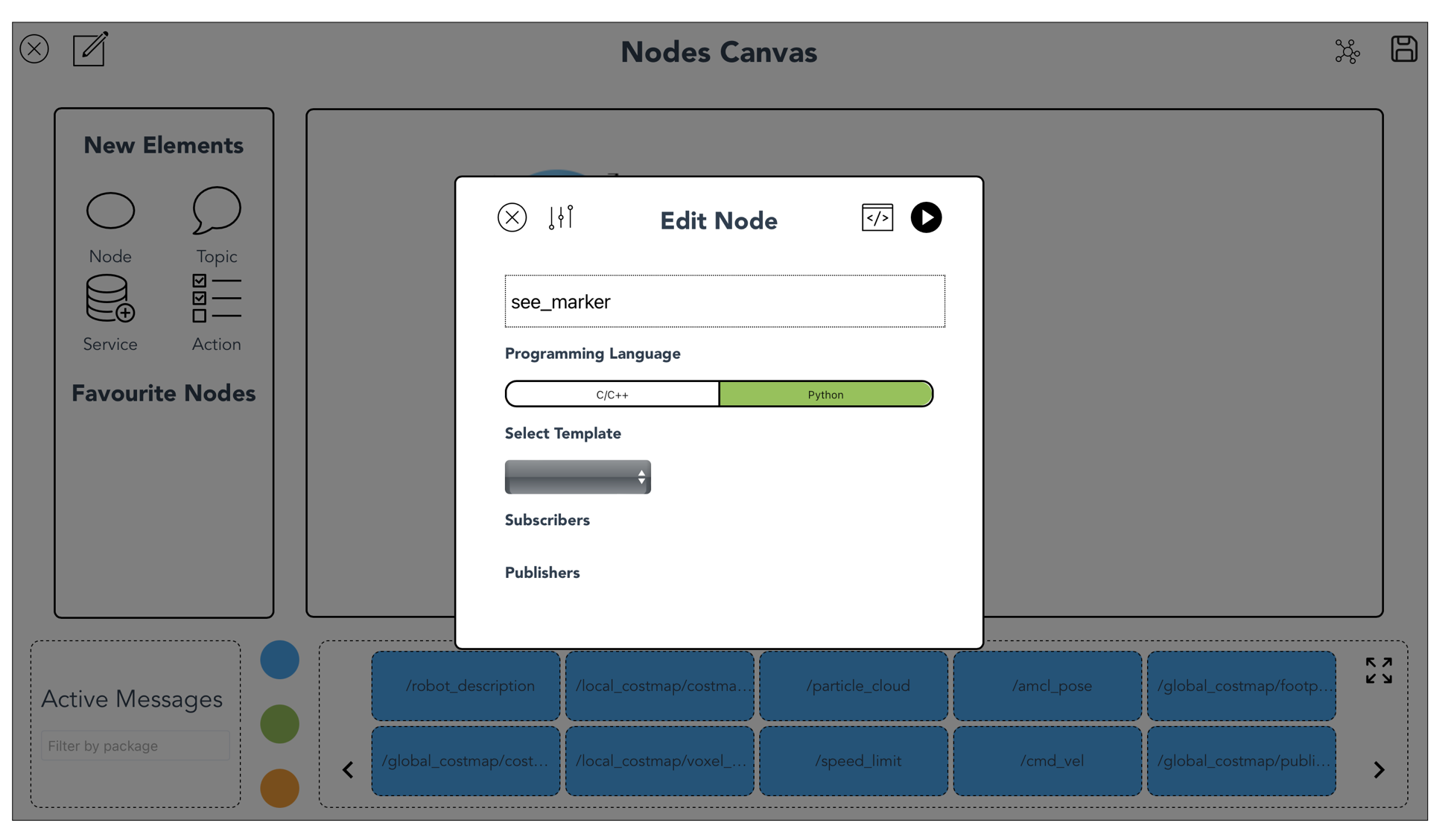Select the green color filter circle
The height and width of the screenshot is (840, 1454).
(x=279, y=724)
